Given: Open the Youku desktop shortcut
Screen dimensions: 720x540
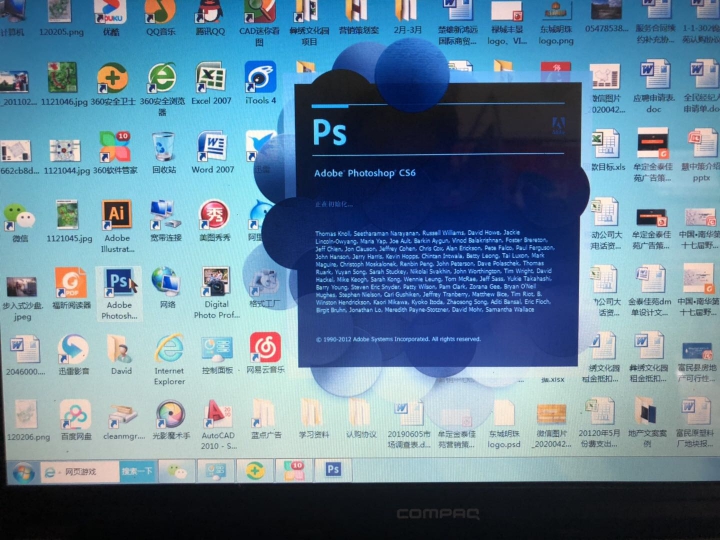Looking at the screenshot, I should pos(111,16).
